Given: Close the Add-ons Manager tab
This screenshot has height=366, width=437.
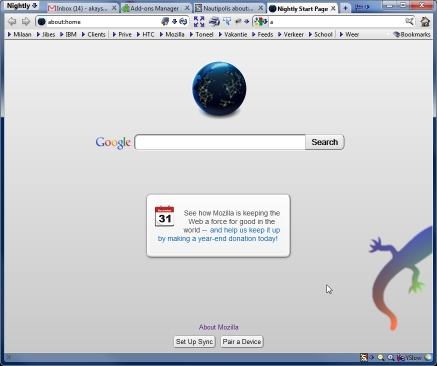Looking at the screenshot, I should click(x=187, y=8).
